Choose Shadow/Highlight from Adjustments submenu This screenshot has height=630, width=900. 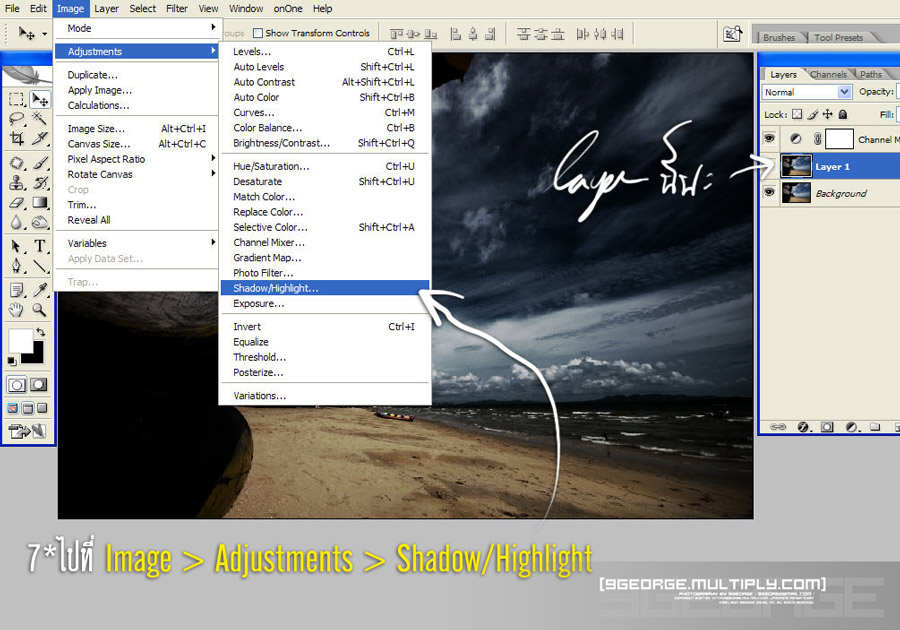(325, 288)
